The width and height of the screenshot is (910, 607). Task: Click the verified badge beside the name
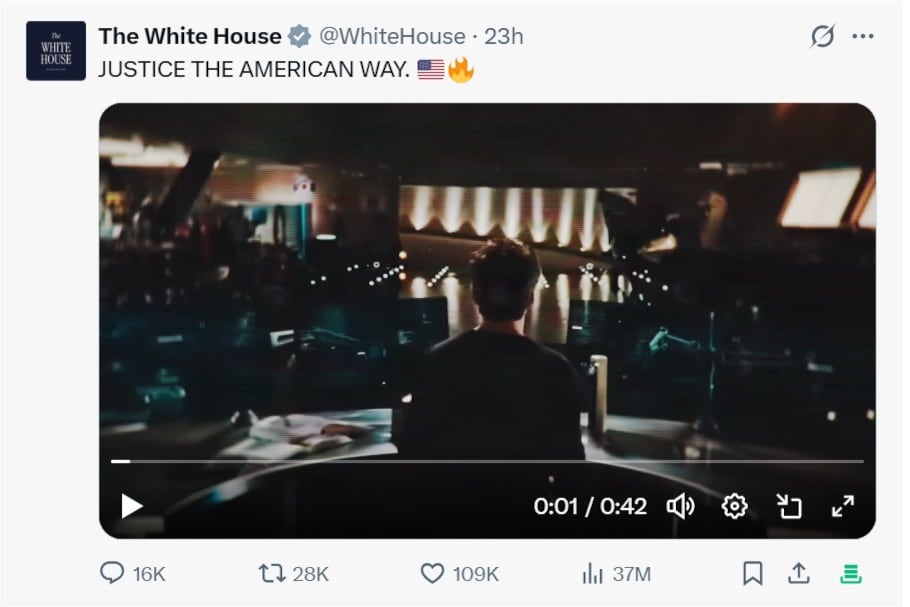299,37
